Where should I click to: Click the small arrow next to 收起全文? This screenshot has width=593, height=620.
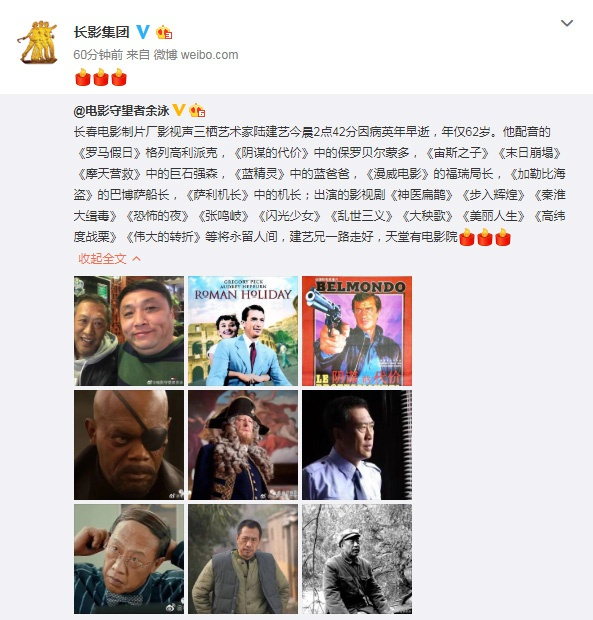pyautogui.click(x=136, y=259)
